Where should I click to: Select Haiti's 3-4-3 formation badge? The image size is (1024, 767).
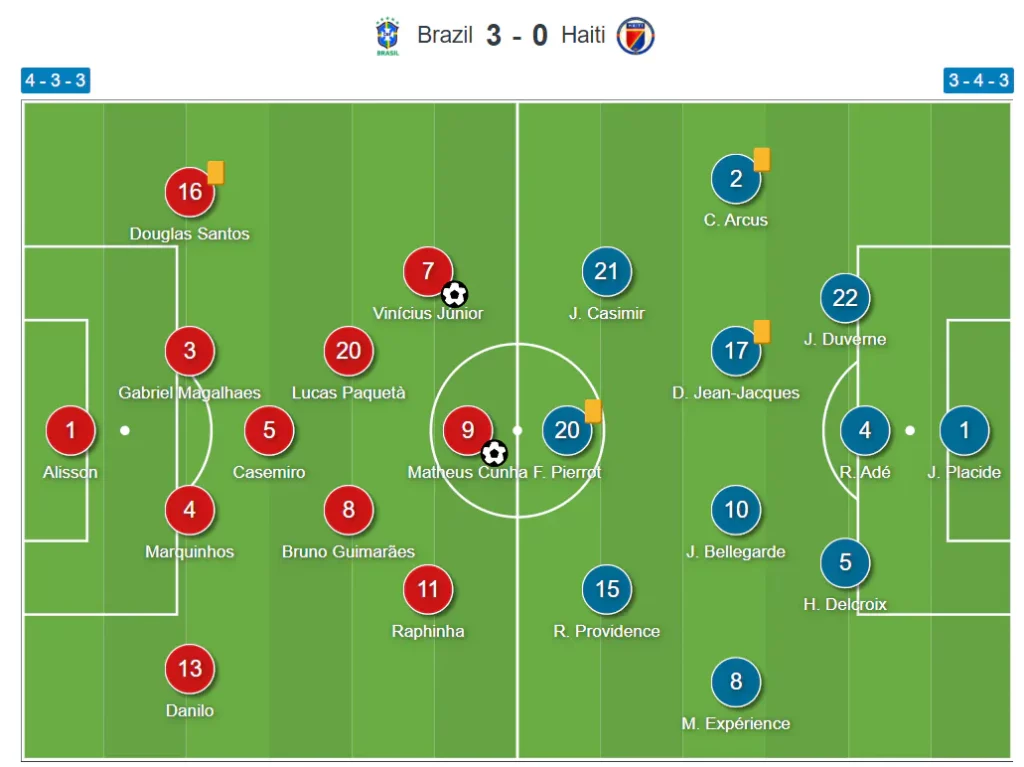978,80
